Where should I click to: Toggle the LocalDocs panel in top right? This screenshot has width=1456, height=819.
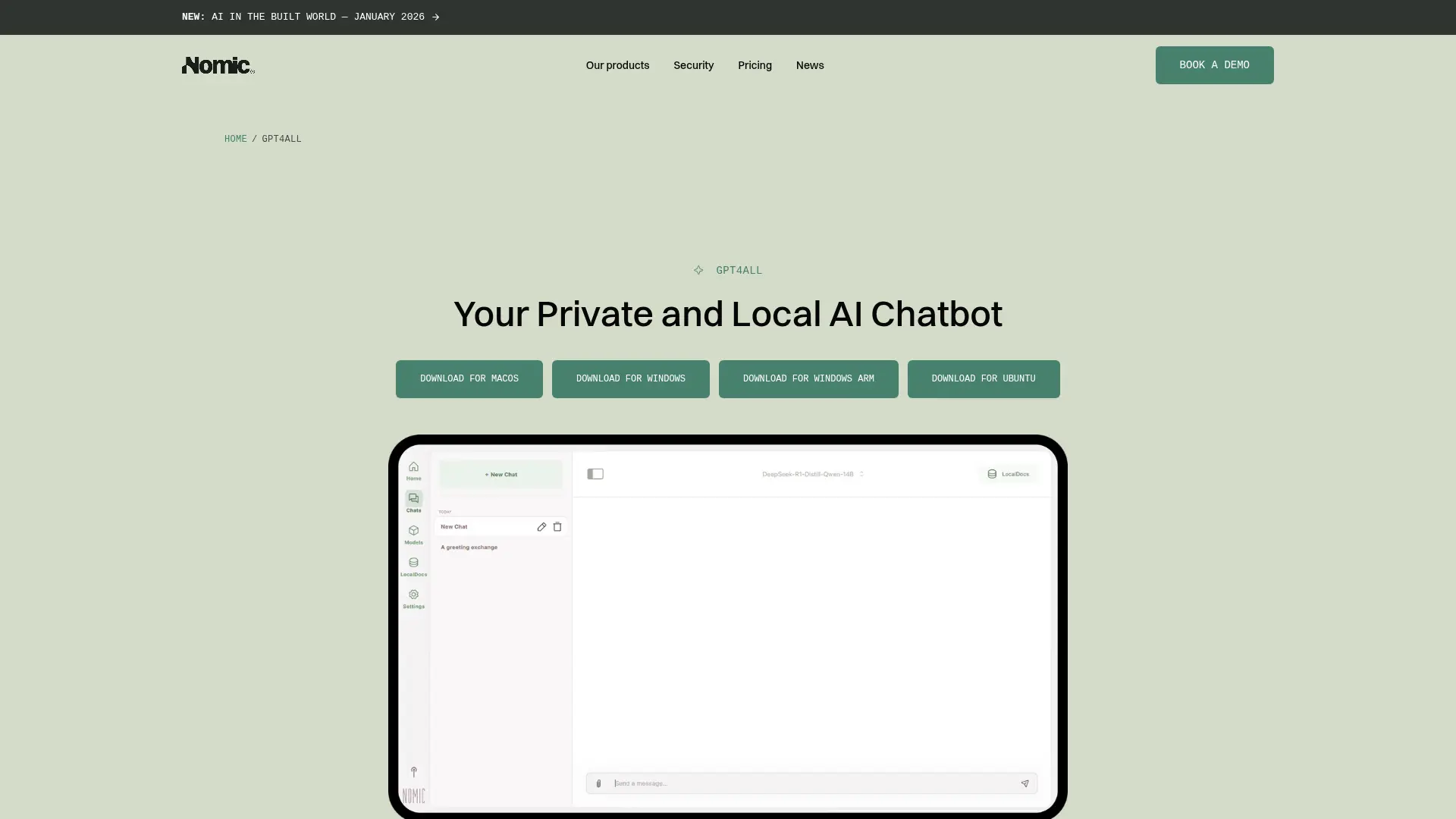[x=1009, y=473]
